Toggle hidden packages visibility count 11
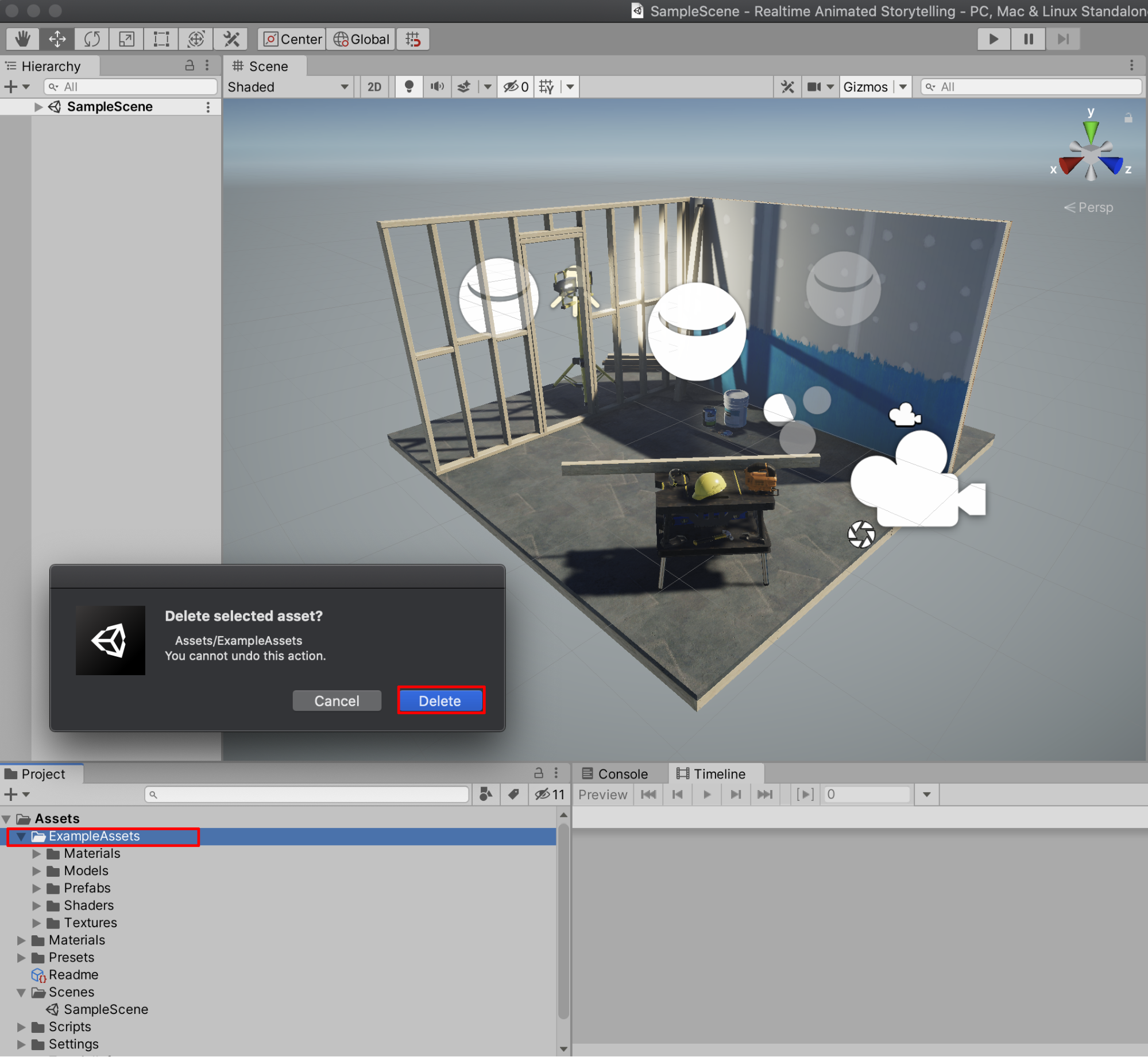Viewport: 1148px width, 1057px height. [550, 795]
